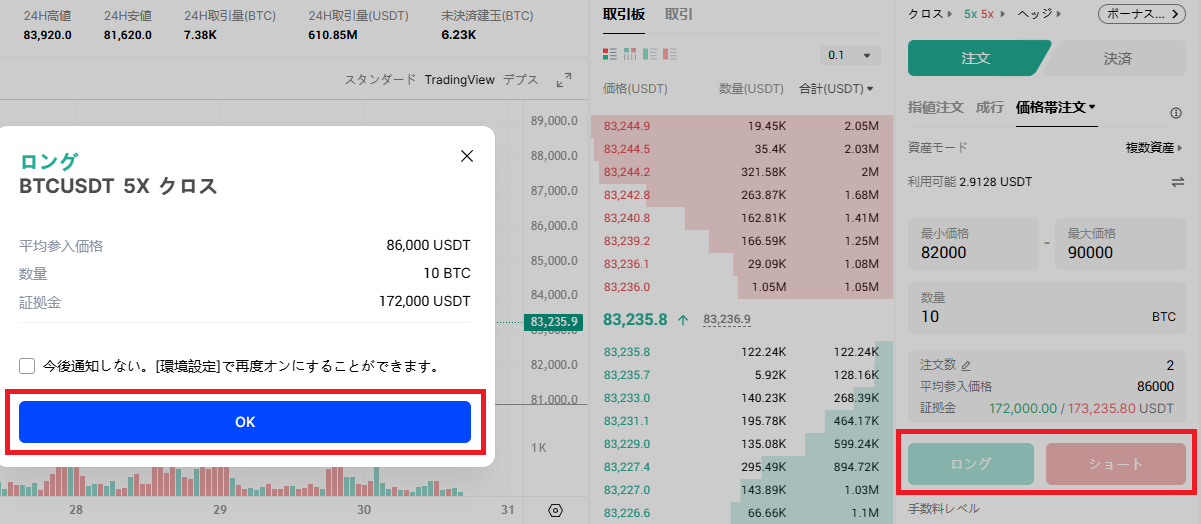Screen dimensions: 1201x524
Task: Switch chart to TradingView mode
Action: coord(459,80)
